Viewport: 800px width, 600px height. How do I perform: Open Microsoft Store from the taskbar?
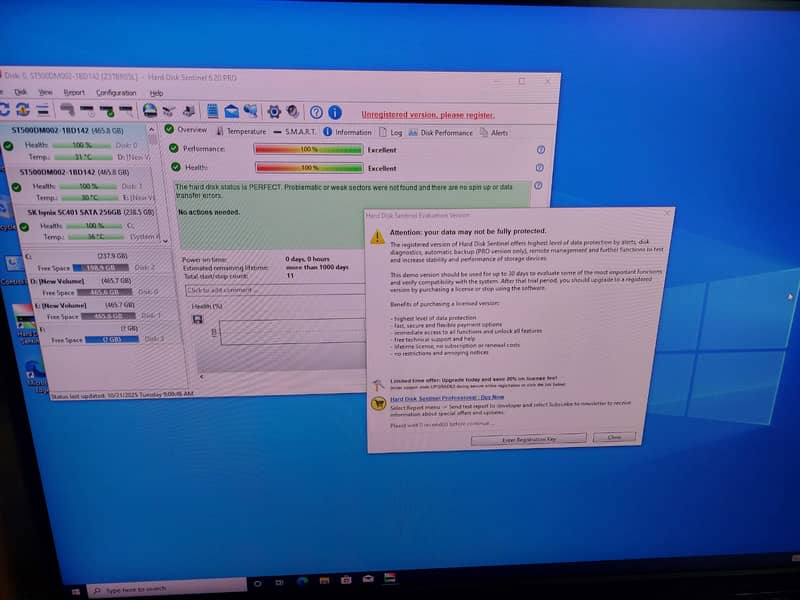tap(346, 580)
